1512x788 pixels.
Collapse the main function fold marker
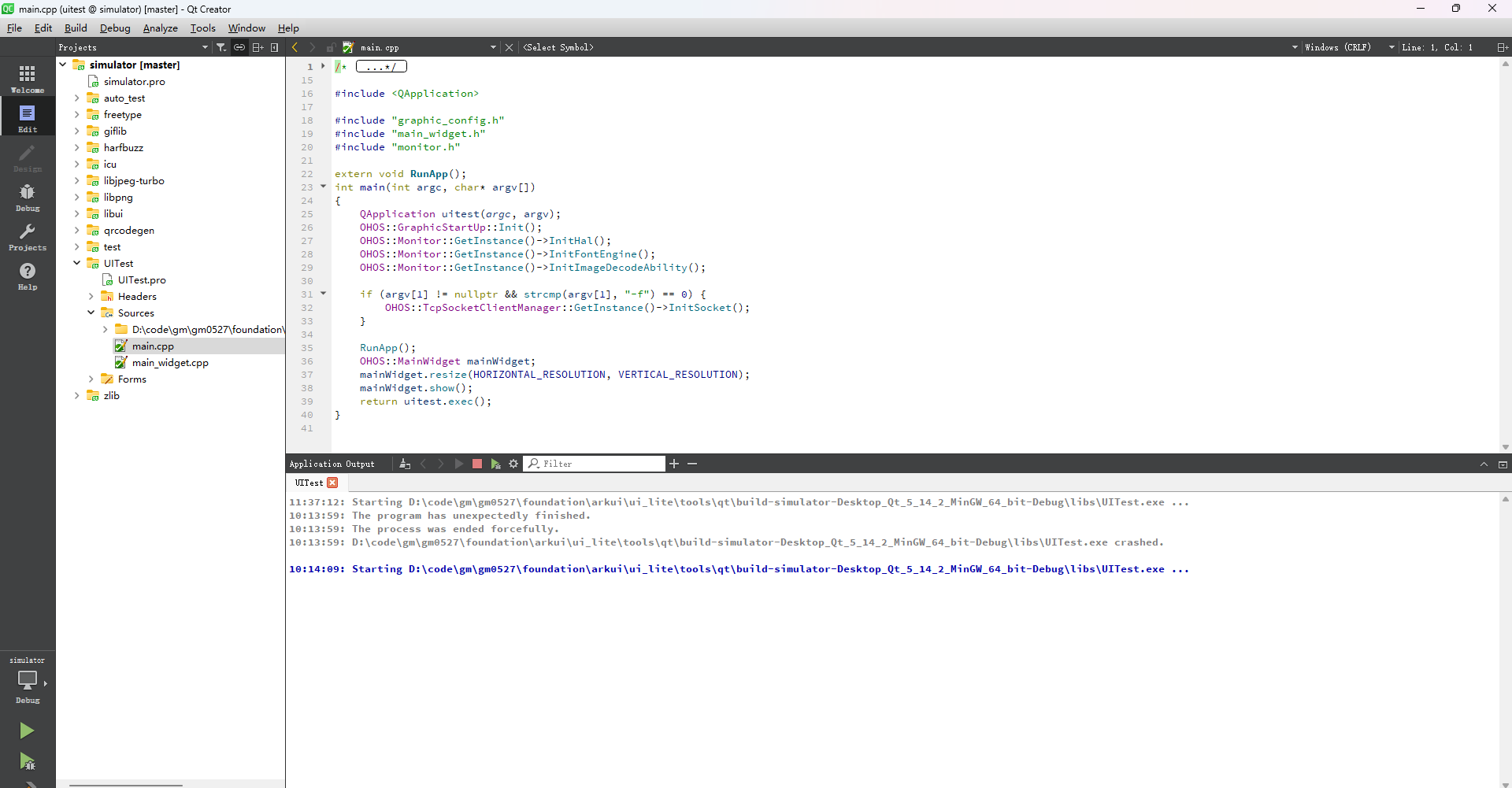[323, 187]
